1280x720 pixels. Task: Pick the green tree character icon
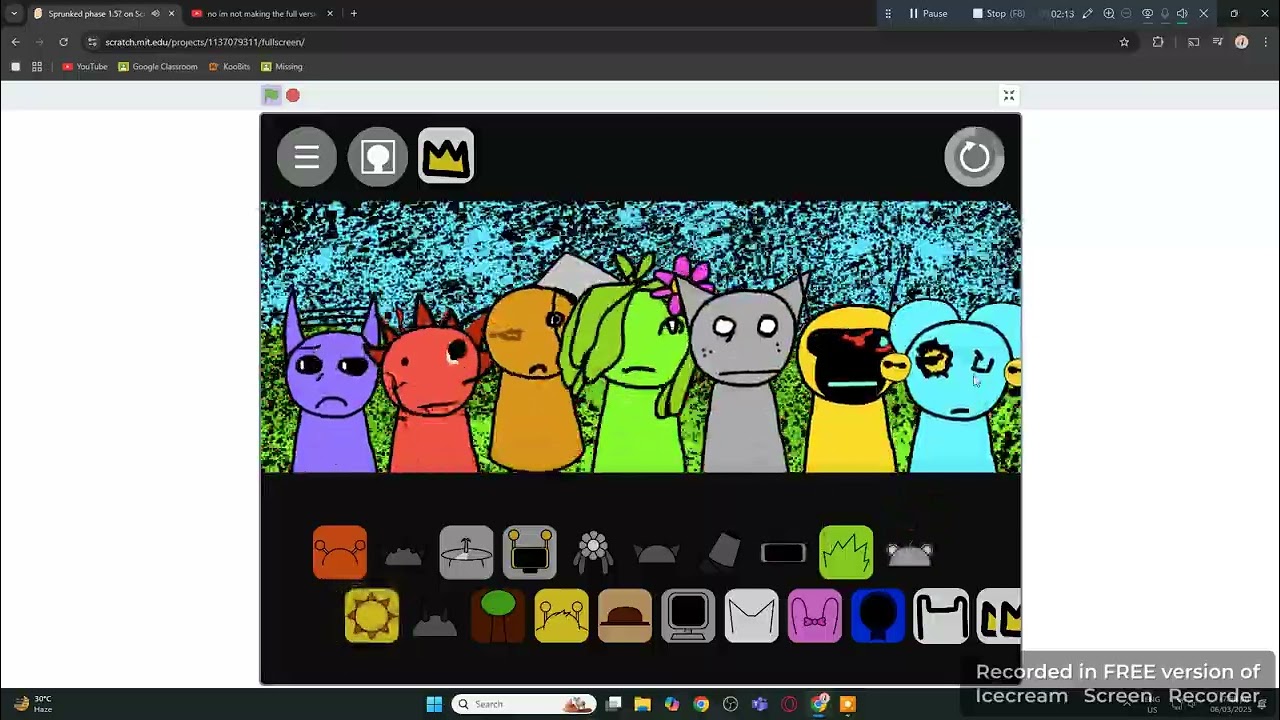click(x=498, y=615)
